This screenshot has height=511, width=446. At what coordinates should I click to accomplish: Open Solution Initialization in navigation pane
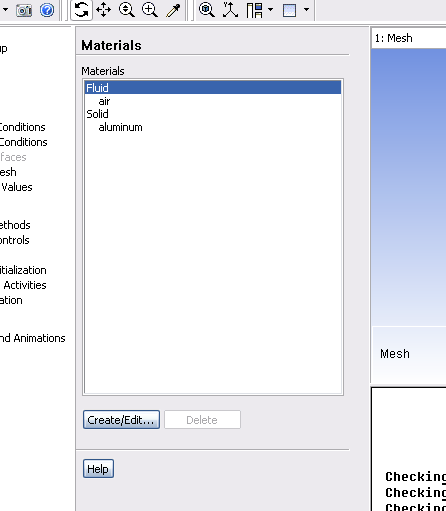coord(23,270)
